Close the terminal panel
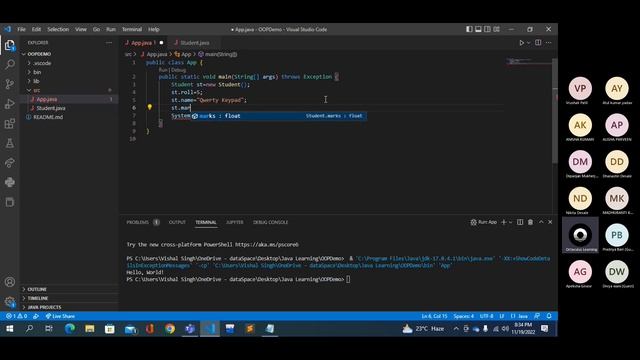This screenshot has width=640, height=360. tap(550, 222)
